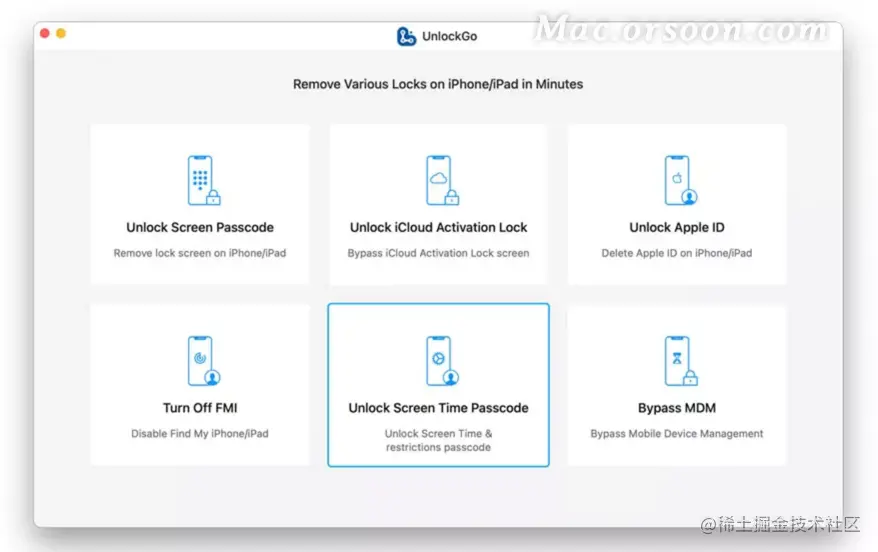The image size is (878, 552).
Task: Click the Turn Off FMI radar phone icon
Action: pyautogui.click(x=204, y=361)
